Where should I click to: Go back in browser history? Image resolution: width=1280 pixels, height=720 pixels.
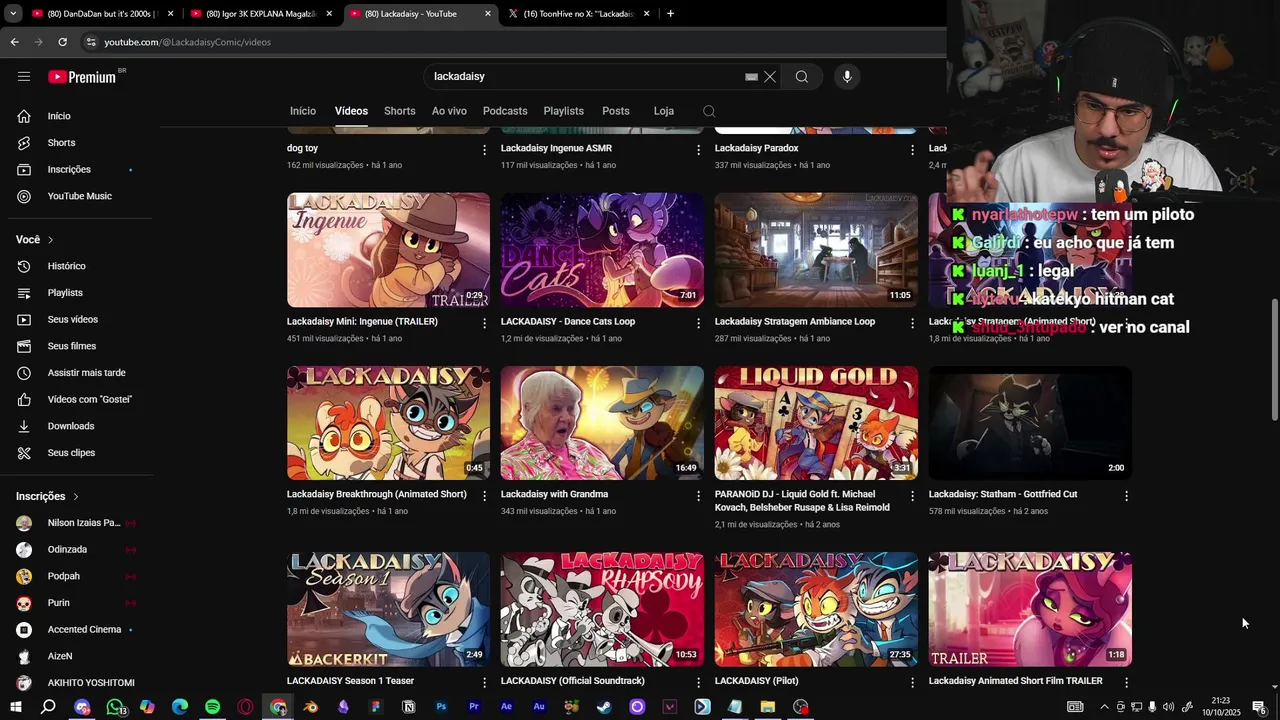click(14, 42)
